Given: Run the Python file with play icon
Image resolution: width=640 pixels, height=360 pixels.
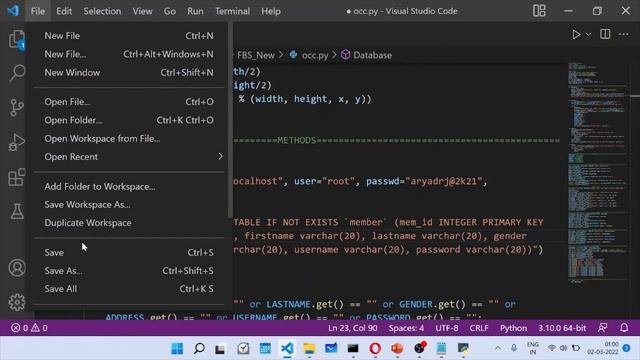Looking at the screenshot, I should point(576,35).
